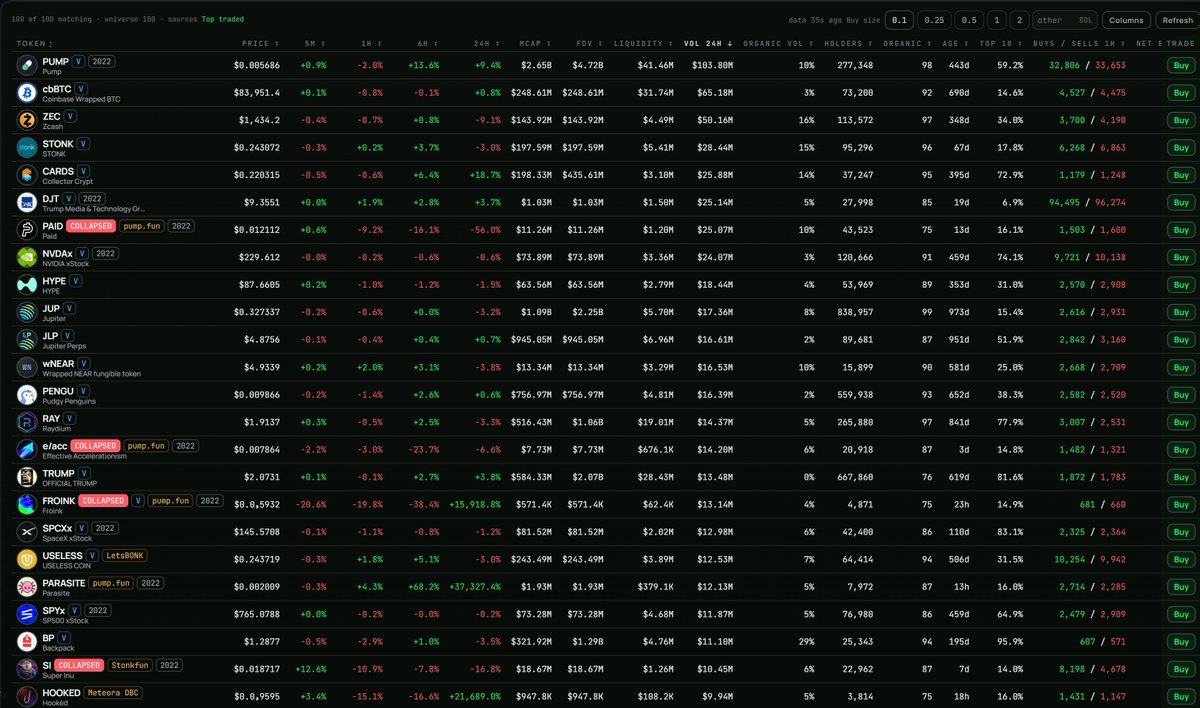Viewport: 1200px width, 708px height.
Task: Toggle VOL 24H sort direction
Action: tap(708, 44)
